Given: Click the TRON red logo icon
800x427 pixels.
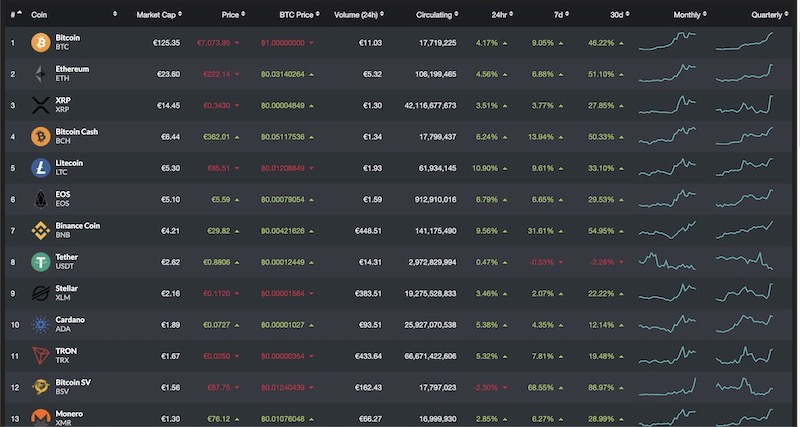Looking at the screenshot, I should (x=41, y=355).
